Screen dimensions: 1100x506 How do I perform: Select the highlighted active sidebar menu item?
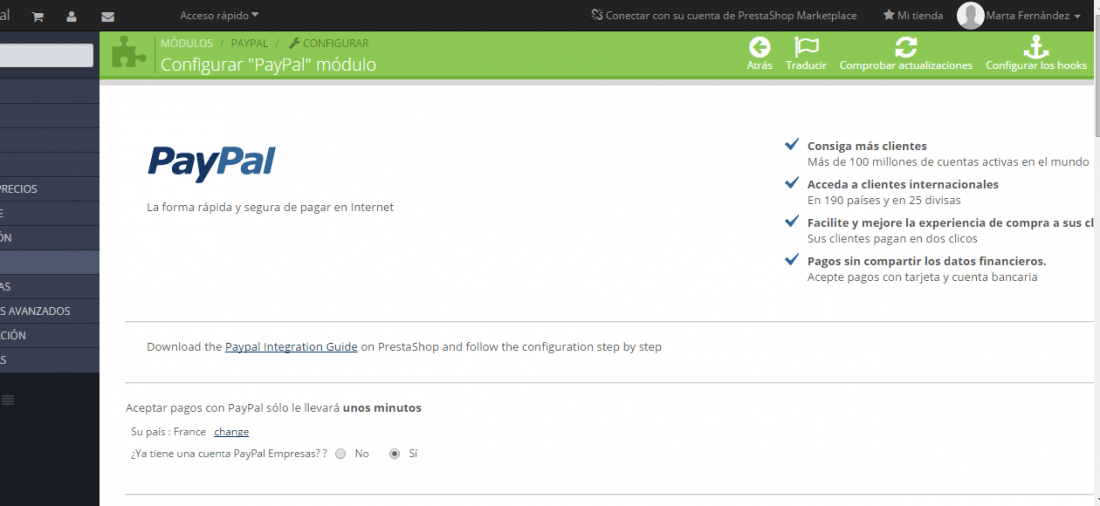(x=49, y=262)
